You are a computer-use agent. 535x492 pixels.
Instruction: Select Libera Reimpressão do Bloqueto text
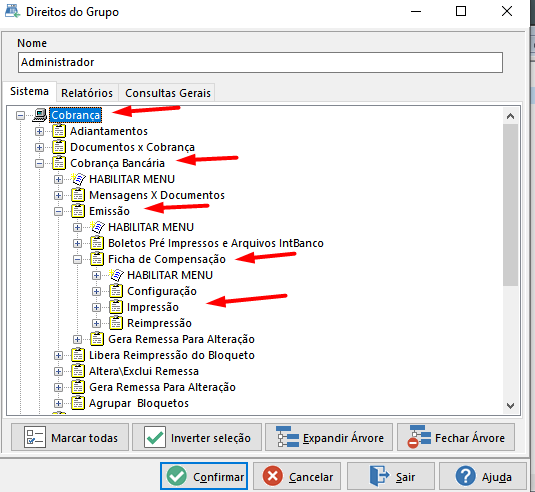pos(172,355)
